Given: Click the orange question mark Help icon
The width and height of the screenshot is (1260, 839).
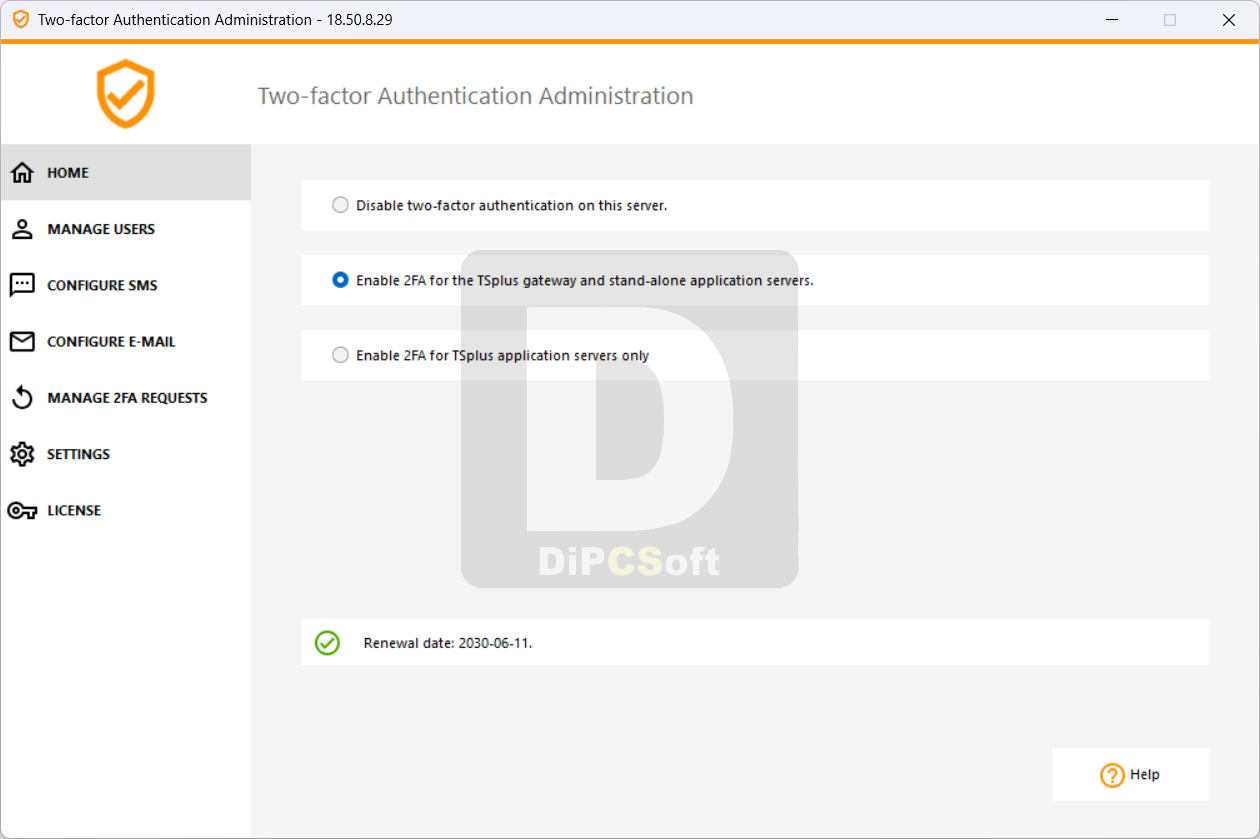Looking at the screenshot, I should click(1112, 775).
